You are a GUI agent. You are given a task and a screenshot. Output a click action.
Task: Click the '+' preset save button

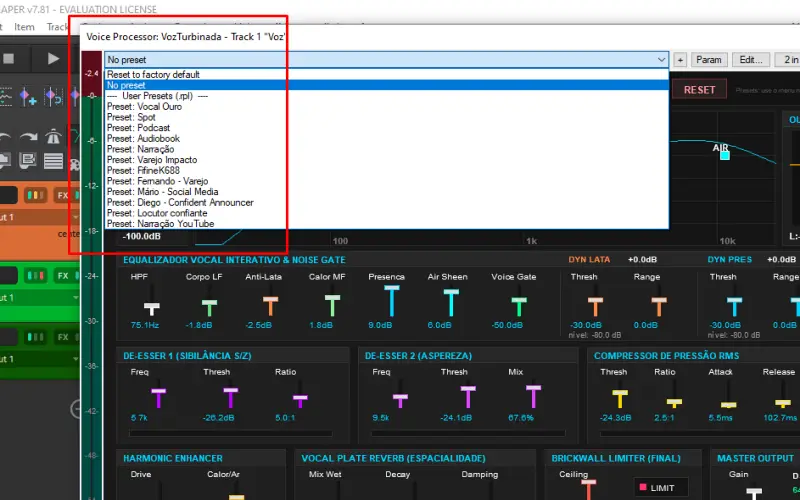pyautogui.click(x=680, y=60)
